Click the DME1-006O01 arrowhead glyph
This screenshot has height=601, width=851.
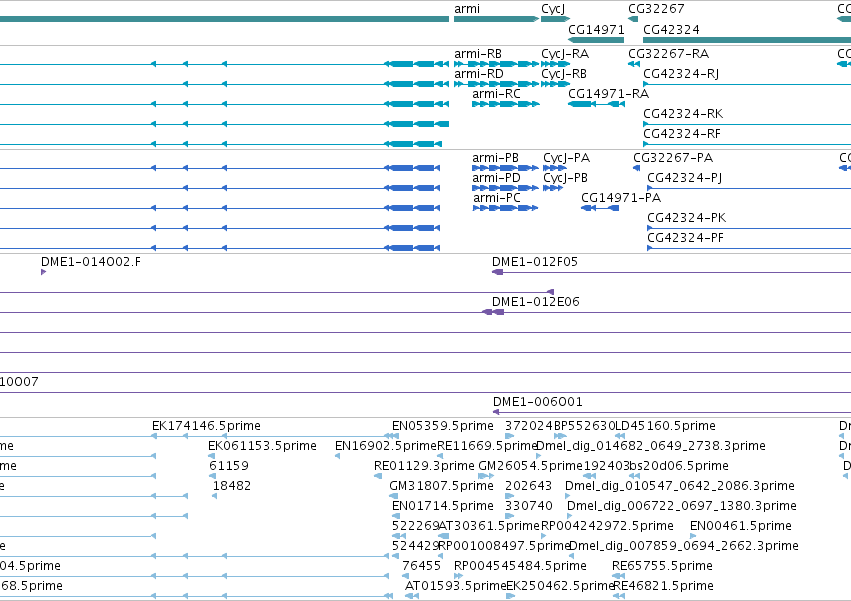pos(496,412)
